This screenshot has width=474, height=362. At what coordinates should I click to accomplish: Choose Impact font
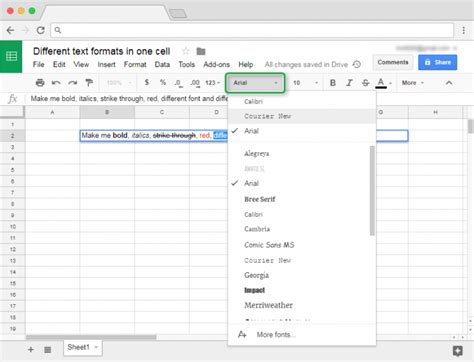[299, 290]
